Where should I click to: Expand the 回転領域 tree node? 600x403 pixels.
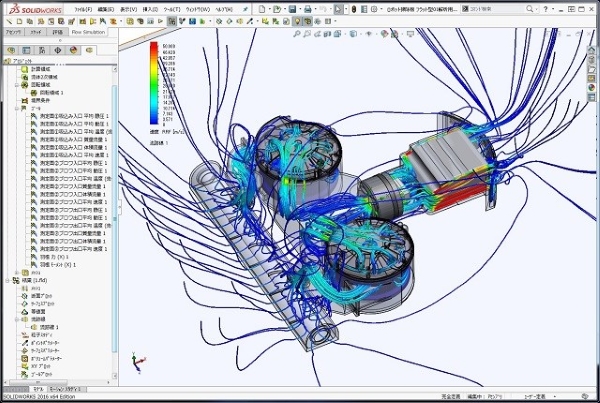coord(17,85)
